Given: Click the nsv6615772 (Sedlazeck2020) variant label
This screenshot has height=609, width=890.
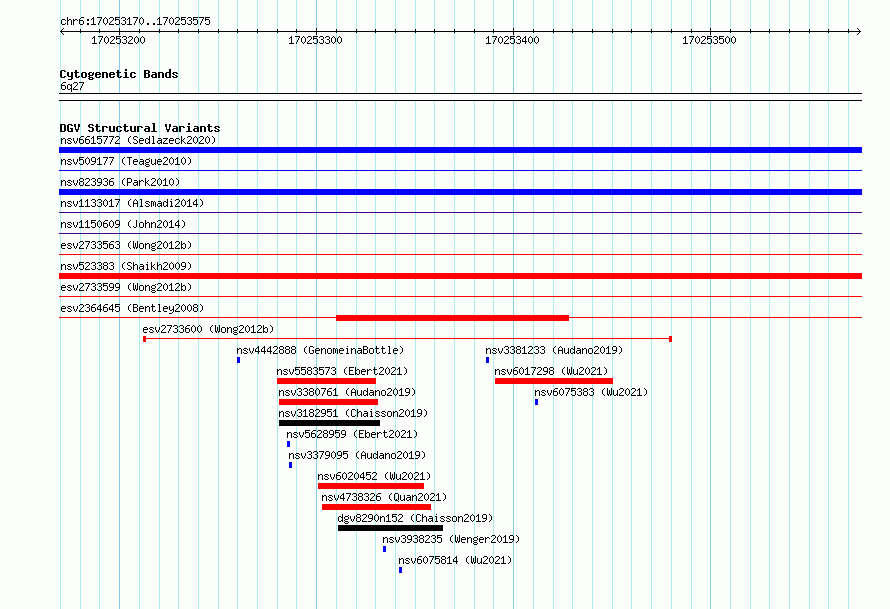Looking at the screenshot, I should (138, 140).
